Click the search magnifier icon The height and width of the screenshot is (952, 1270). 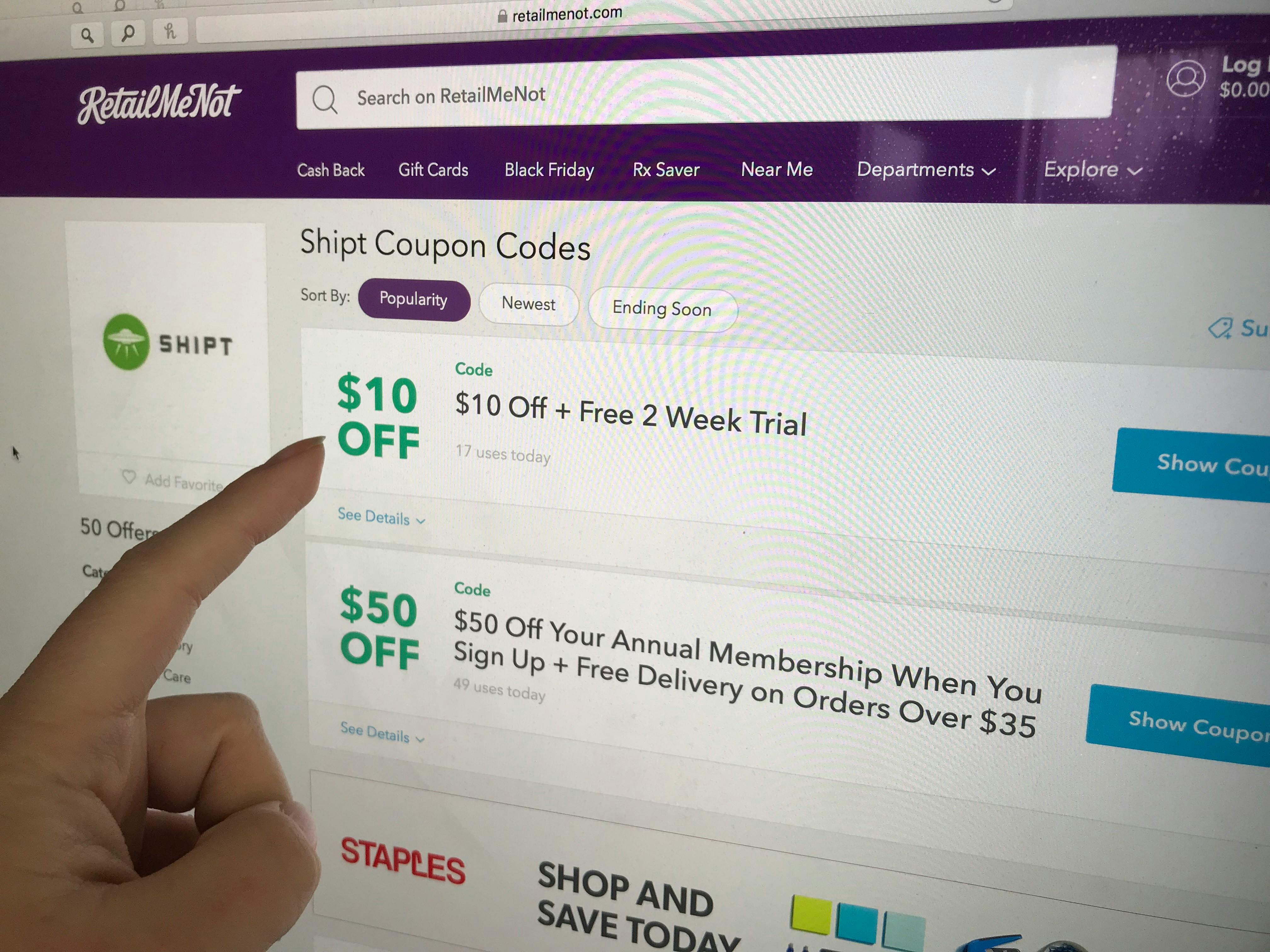325,100
